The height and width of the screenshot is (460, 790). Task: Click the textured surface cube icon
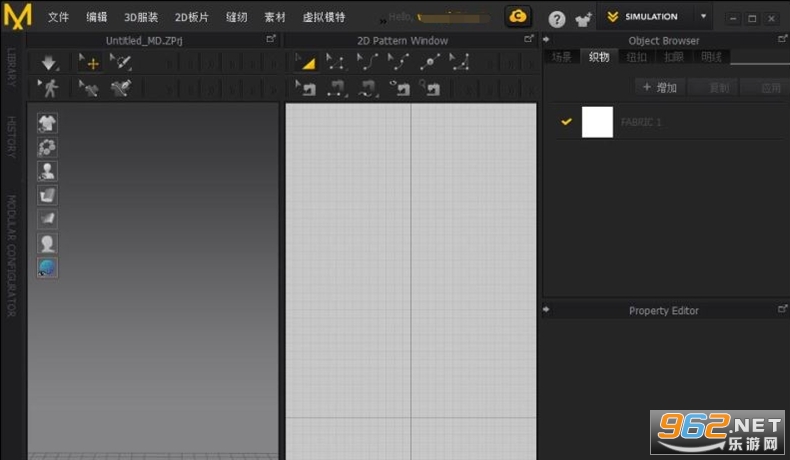pos(47,195)
